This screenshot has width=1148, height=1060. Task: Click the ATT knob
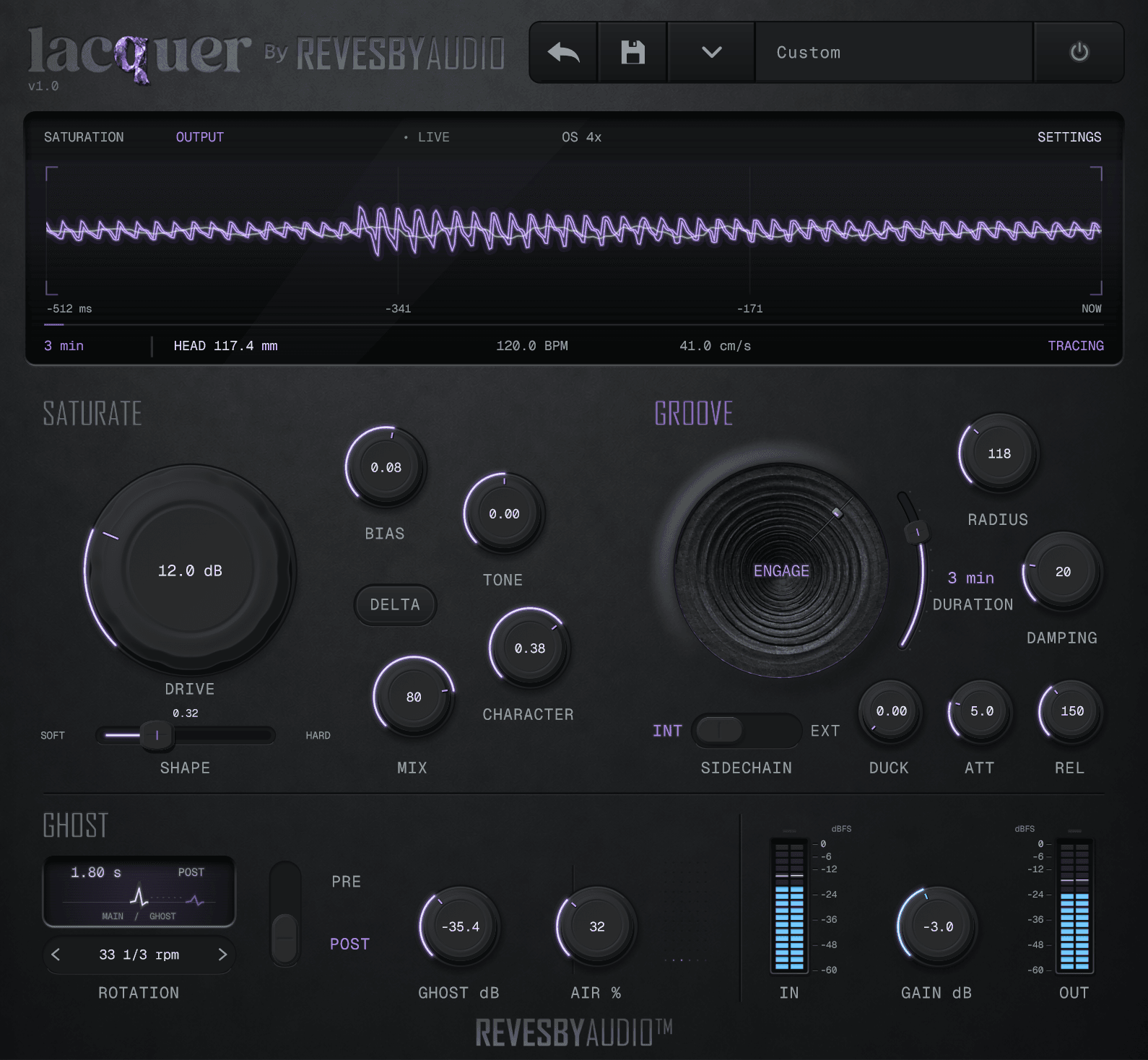point(981,711)
